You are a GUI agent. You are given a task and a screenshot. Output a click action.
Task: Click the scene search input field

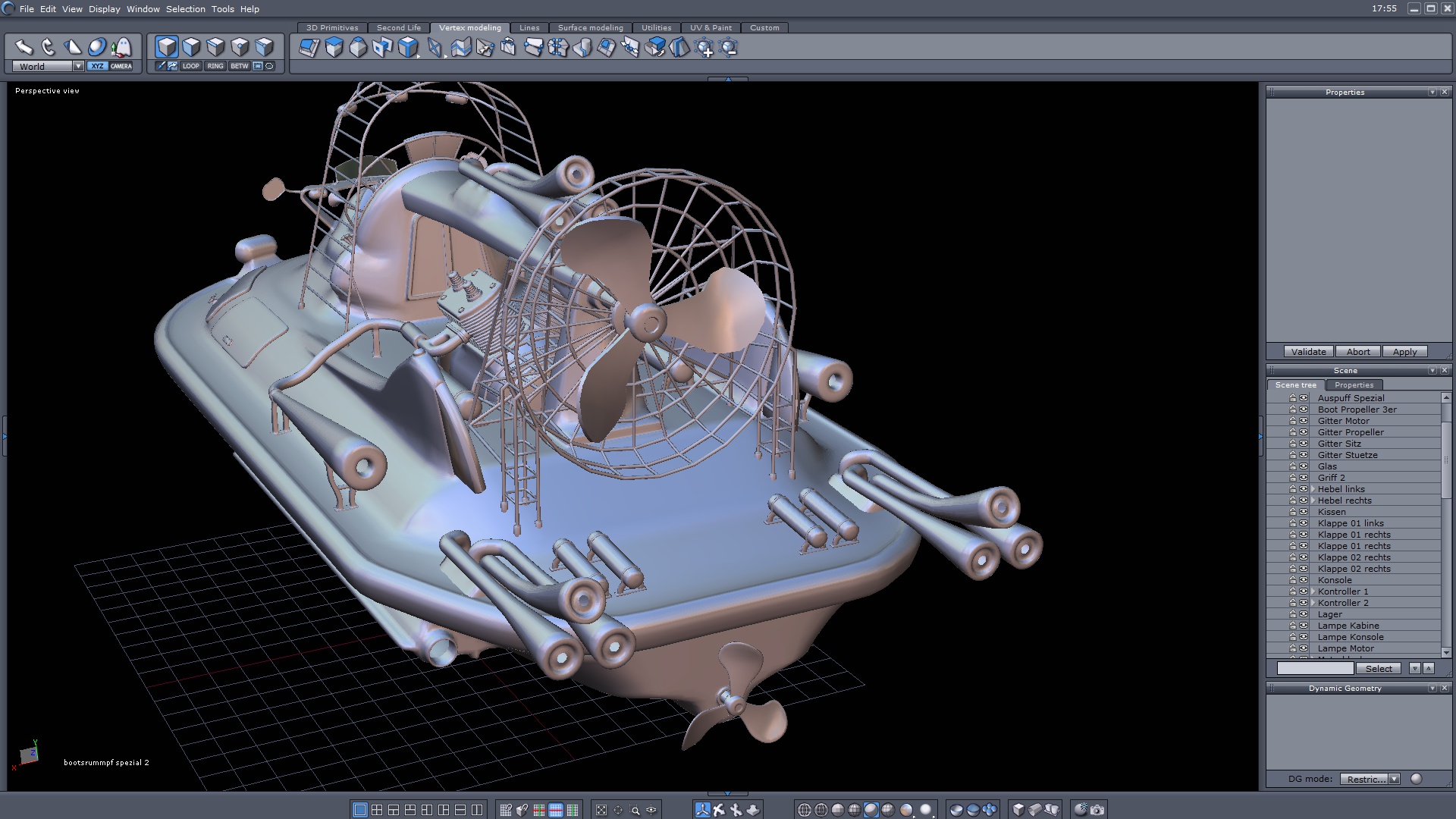click(1315, 668)
